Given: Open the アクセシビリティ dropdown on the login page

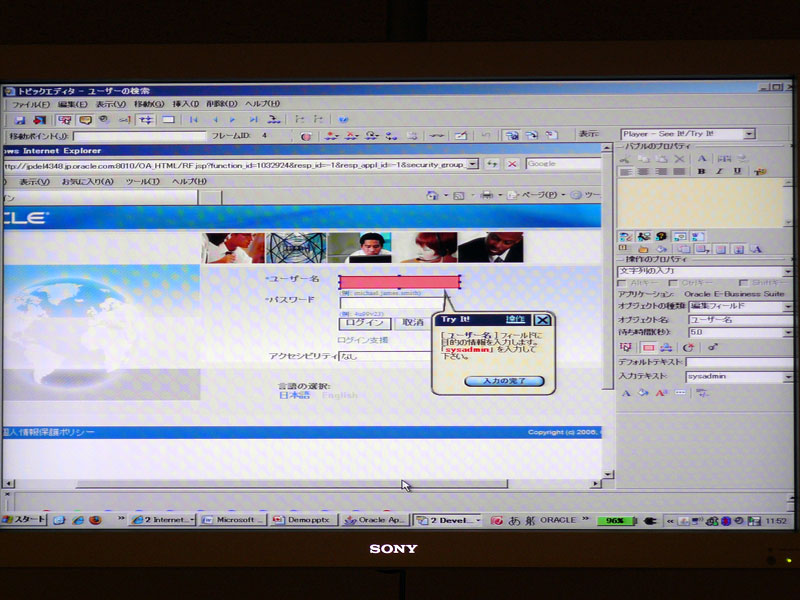Looking at the screenshot, I should (x=385, y=356).
